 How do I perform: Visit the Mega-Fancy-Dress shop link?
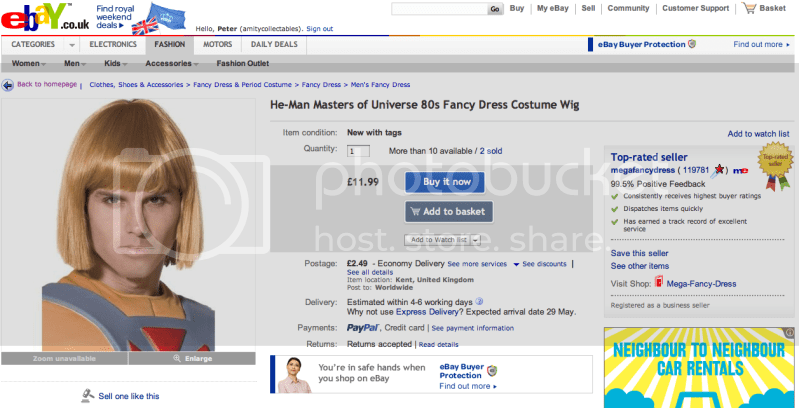point(701,284)
